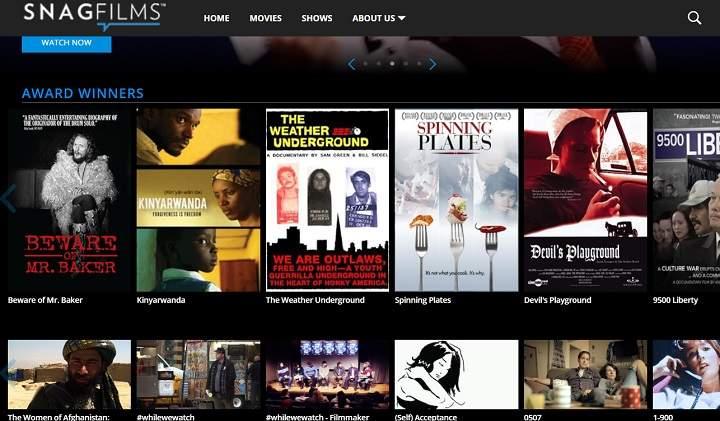The image size is (720, 421).
Task: Select the last carousel pagination dot
Action: point(418,64)
